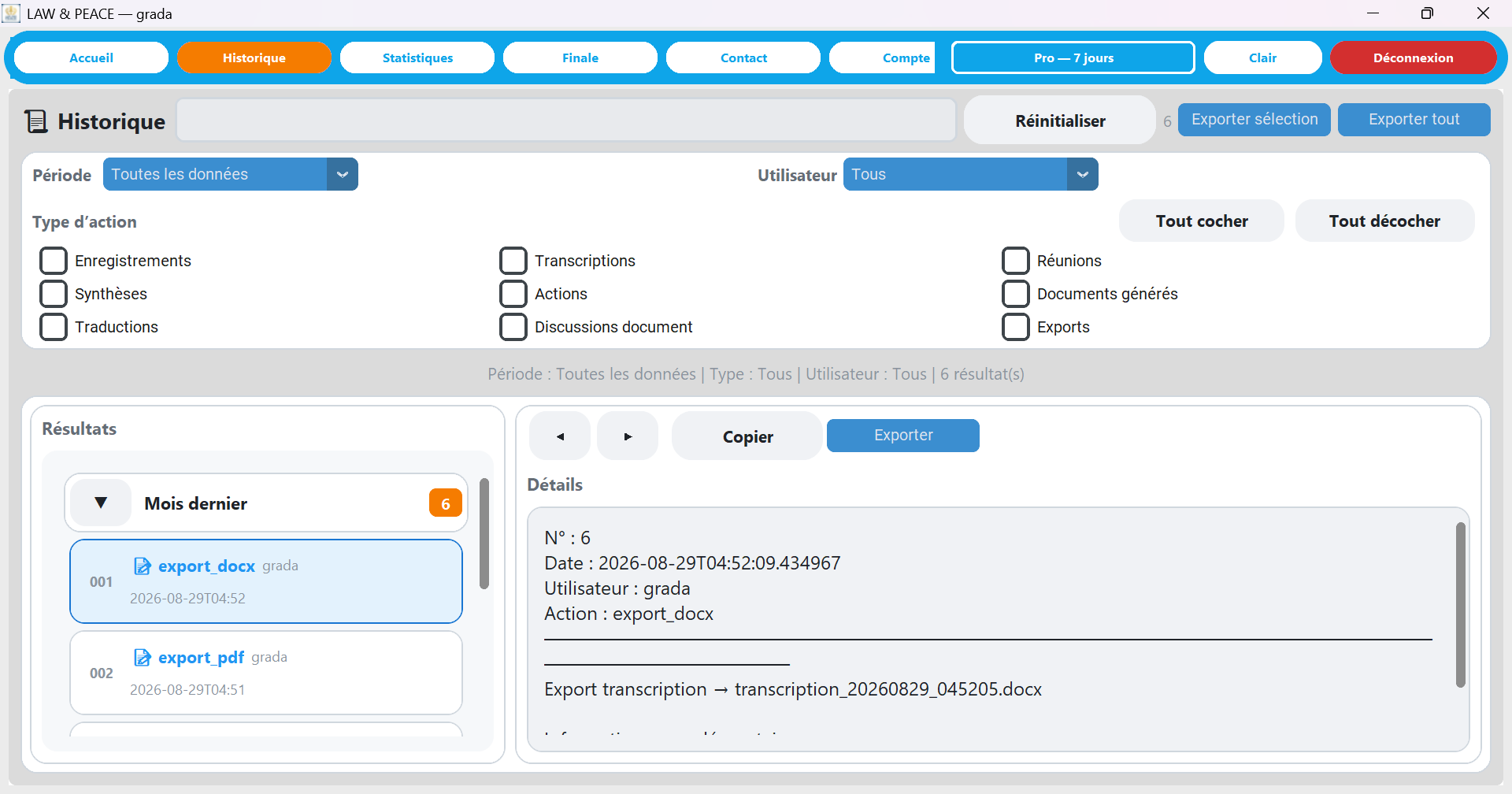The width and height of the screenshot is (1512, 794).
Task: Click the Déconnexion button
Action: pyautogui.click(x=1414, y=58)
